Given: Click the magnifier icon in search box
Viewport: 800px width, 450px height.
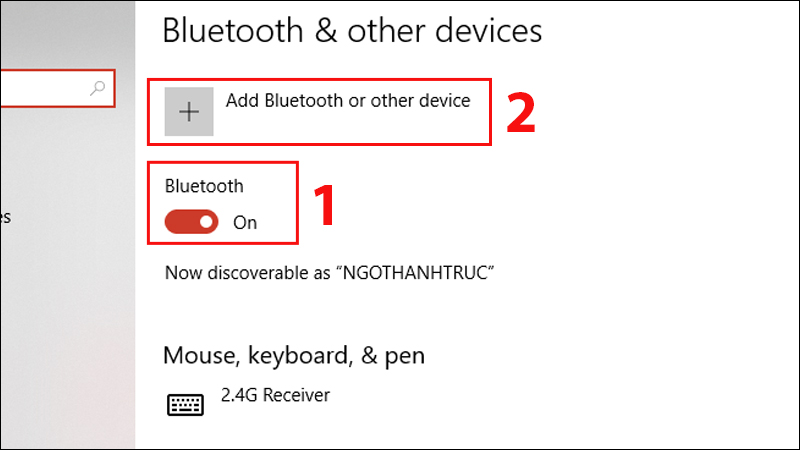Looking at the screenshot, I should [x=97, y=88].
